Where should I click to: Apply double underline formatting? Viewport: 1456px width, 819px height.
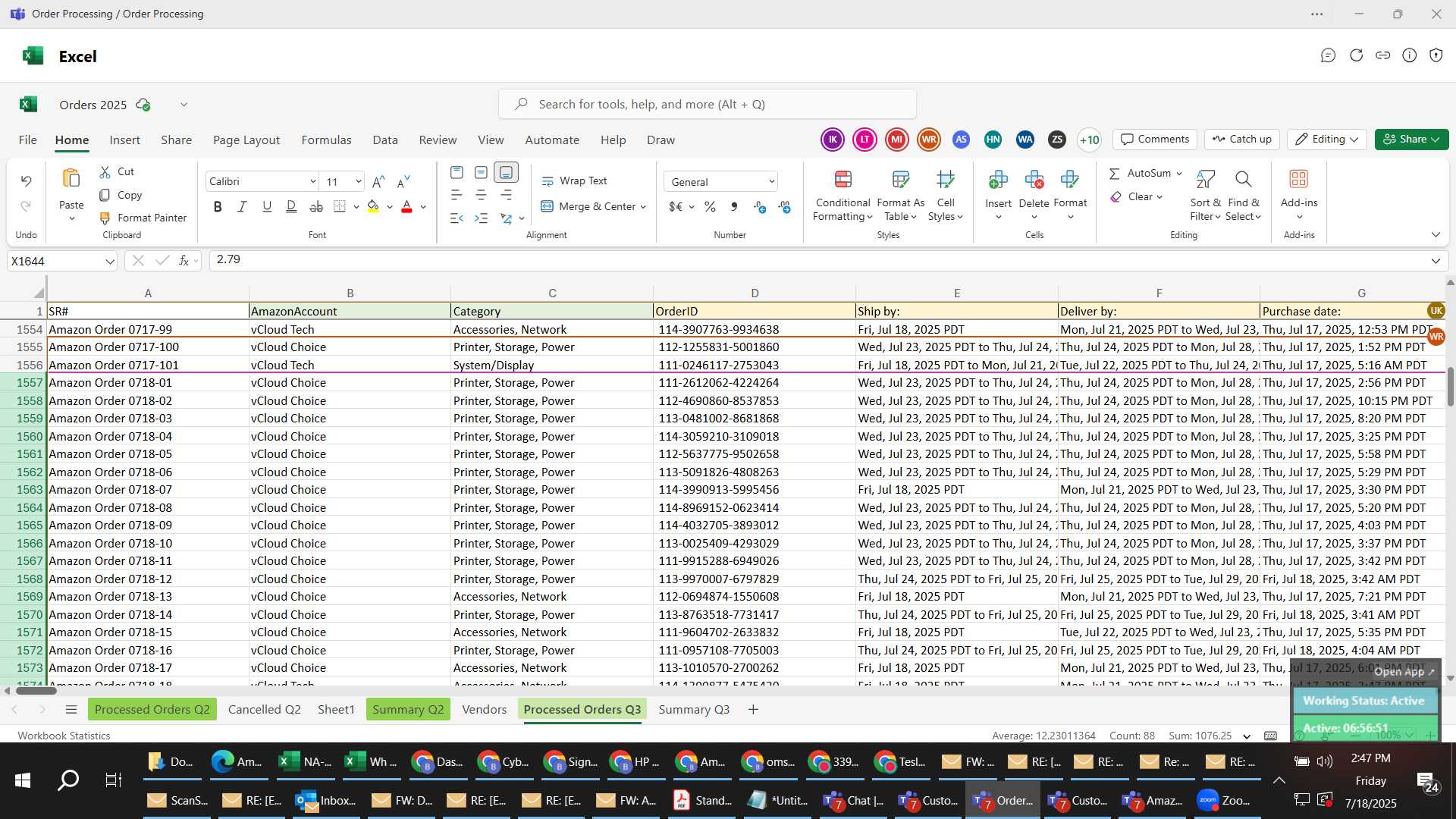point(291,206)
